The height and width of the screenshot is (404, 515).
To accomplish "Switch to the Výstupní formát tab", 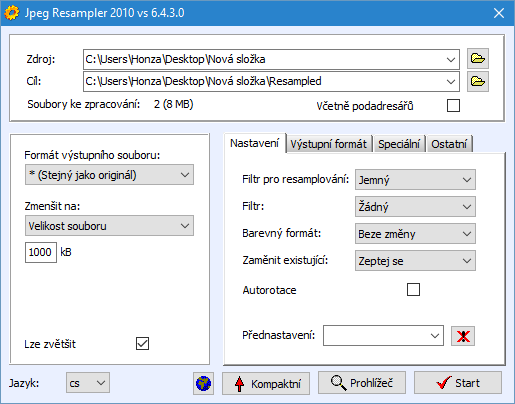I will point(329,144).
